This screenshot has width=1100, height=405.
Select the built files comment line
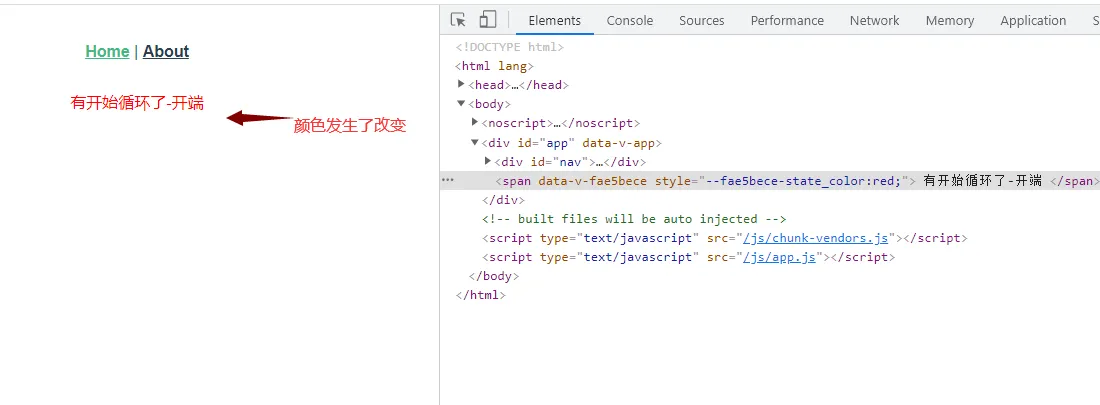pyautogui.click(x=634, y=219)
